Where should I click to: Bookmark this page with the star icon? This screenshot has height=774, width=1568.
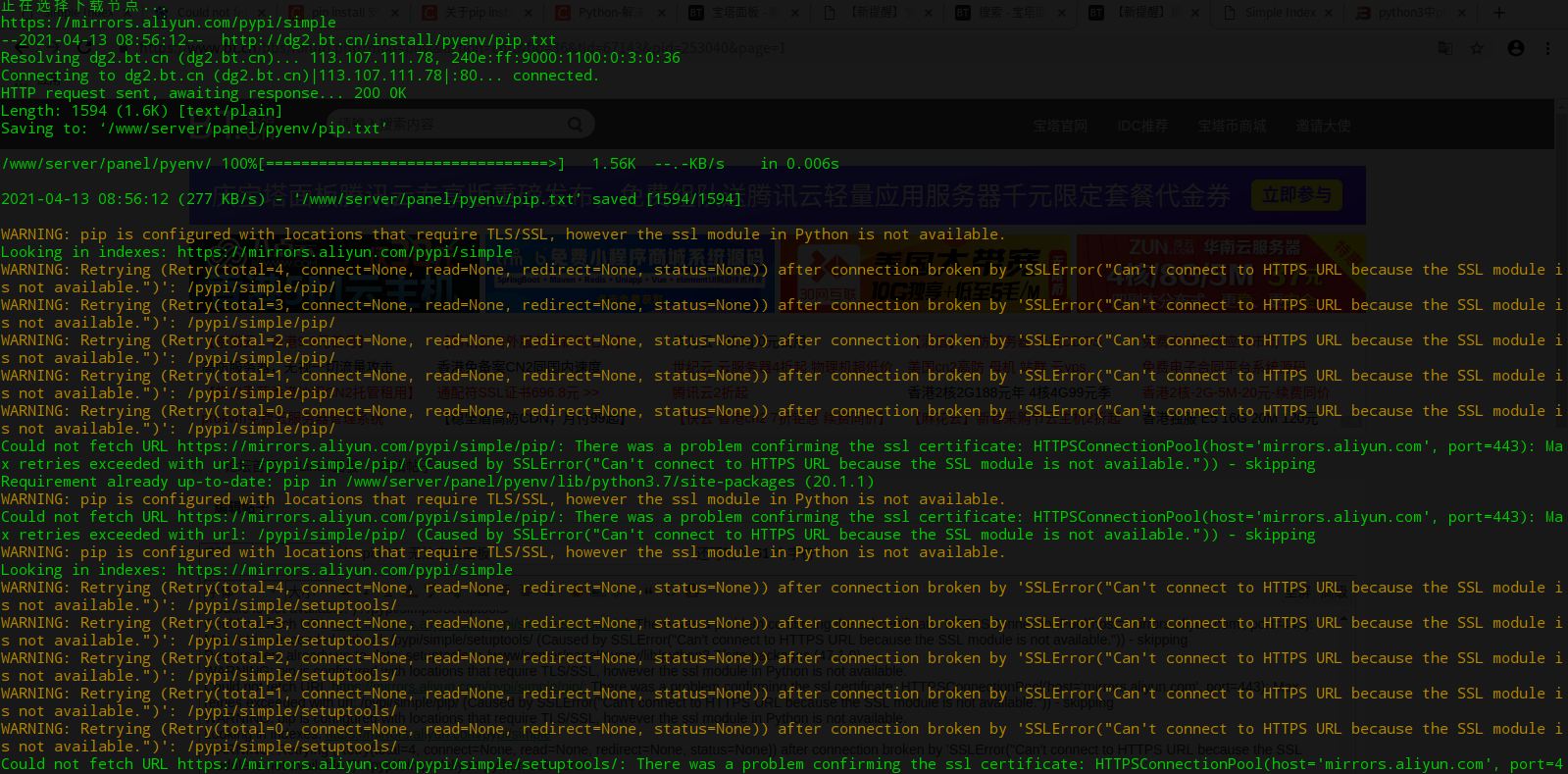1477,48
